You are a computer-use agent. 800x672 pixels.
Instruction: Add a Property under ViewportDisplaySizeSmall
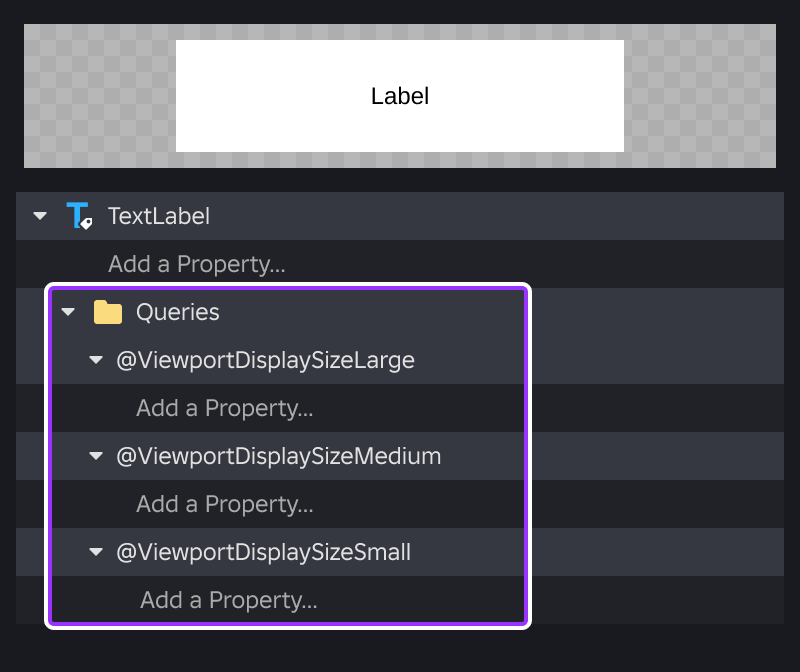(229, 600)
